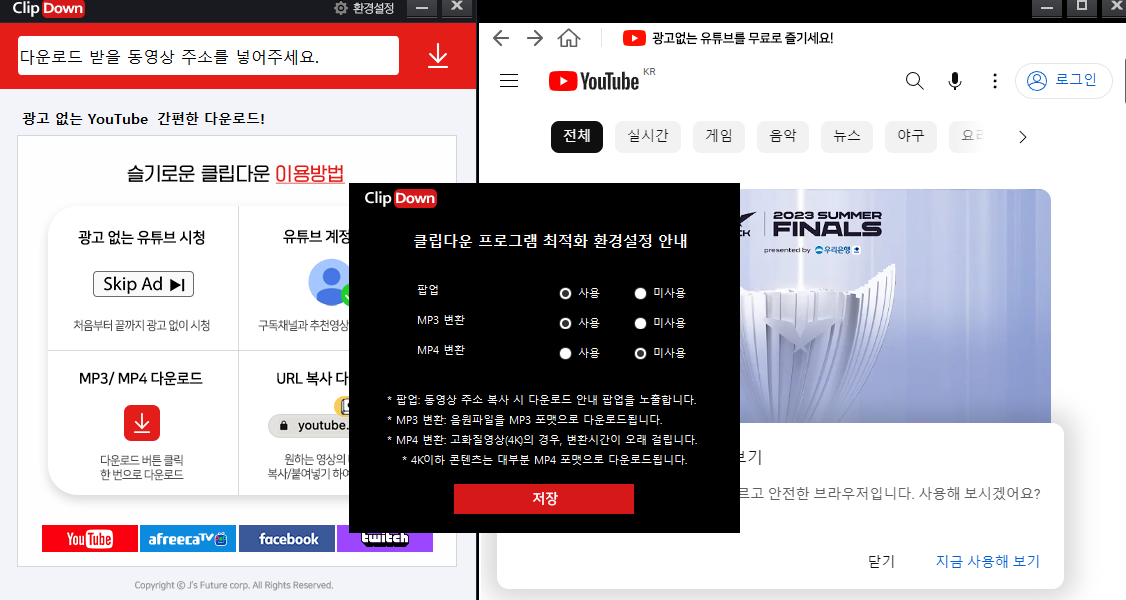Go forward with browser forward arrow

[x=535, y=38]
